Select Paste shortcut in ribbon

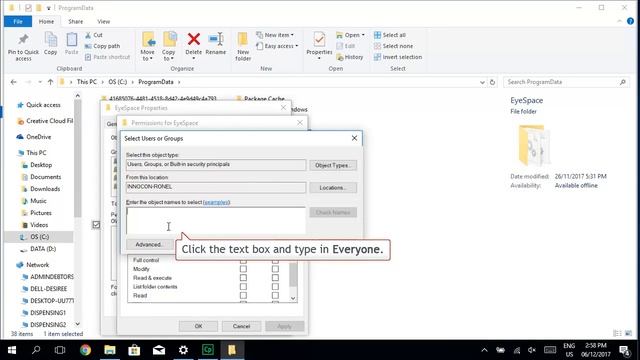tap(107, 57)
